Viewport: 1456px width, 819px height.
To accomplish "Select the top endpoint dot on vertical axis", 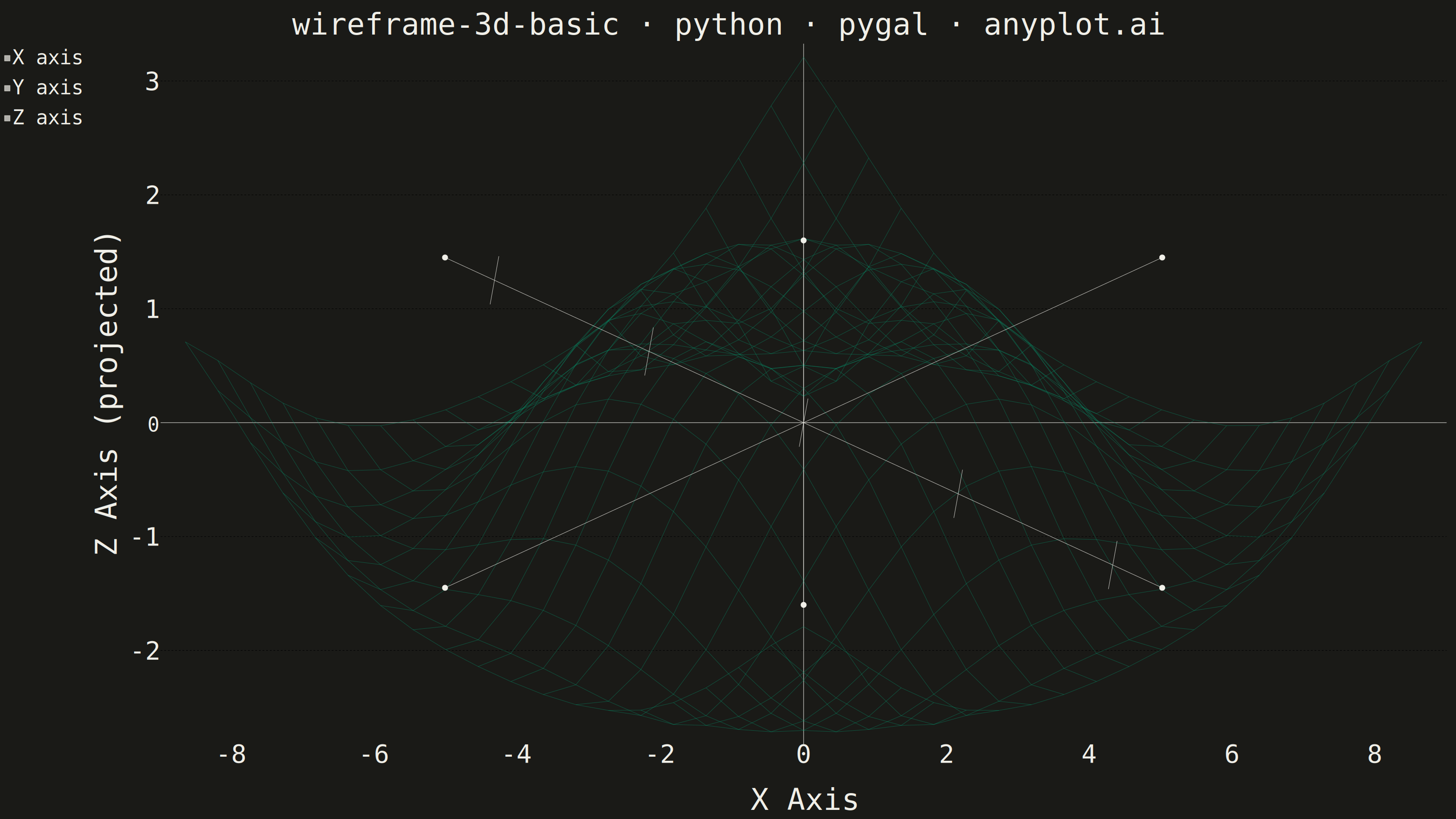I will point(803,240).
